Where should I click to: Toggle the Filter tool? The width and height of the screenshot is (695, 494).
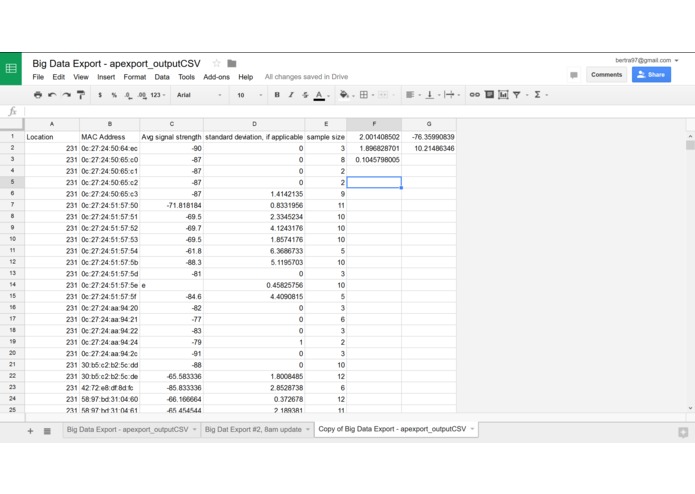pos(517,95)
